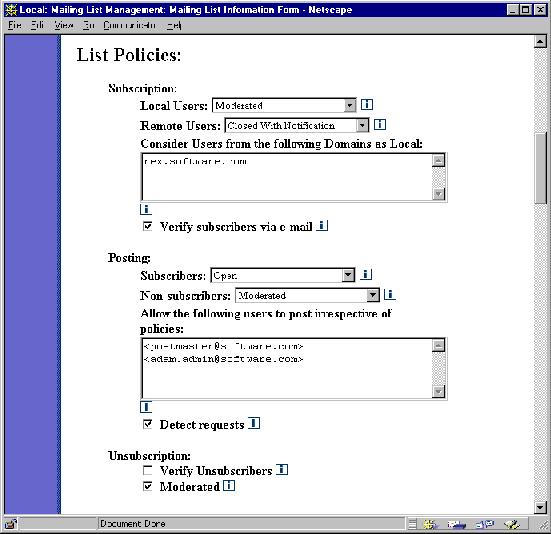Uncheck the Unsubscription Moderated checkbox
551x534 pixels.
click(148, 486)
